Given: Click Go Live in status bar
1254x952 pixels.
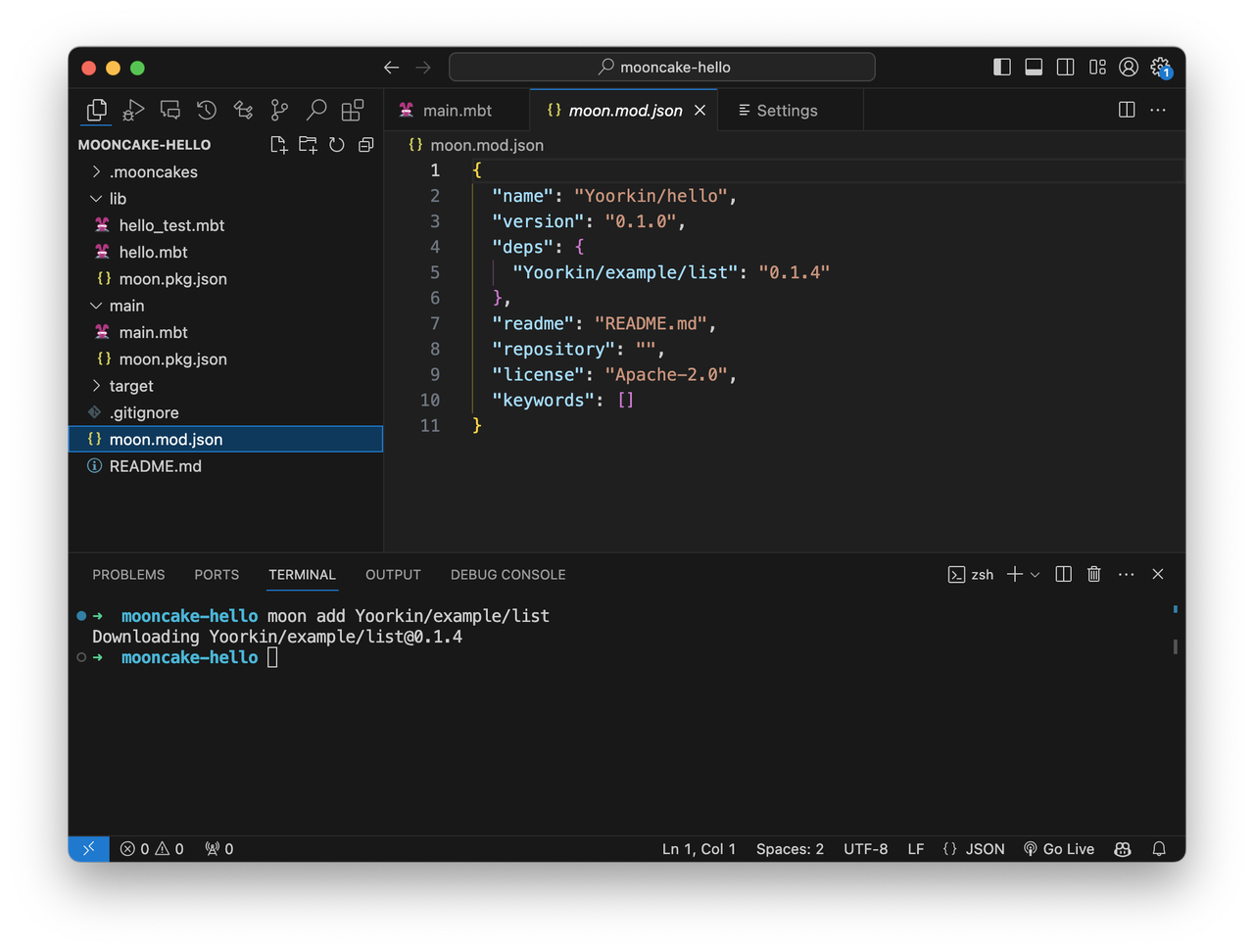Looking at the screenshot, I should [1058, 849].
